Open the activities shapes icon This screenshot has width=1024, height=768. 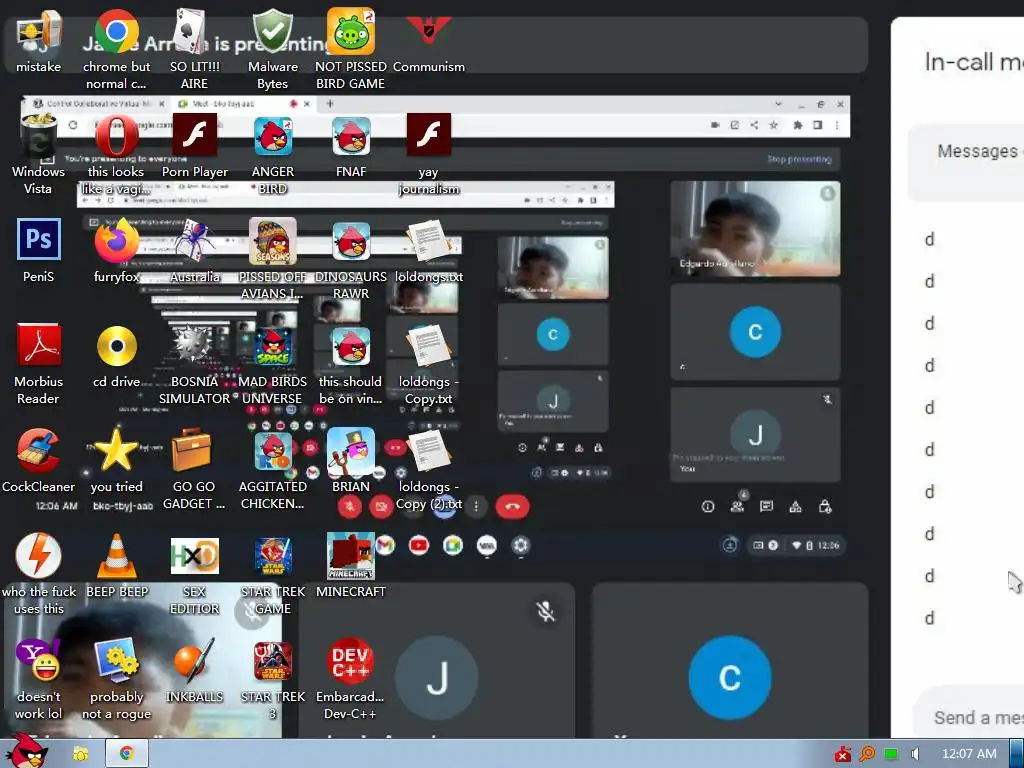coord(795,506)
